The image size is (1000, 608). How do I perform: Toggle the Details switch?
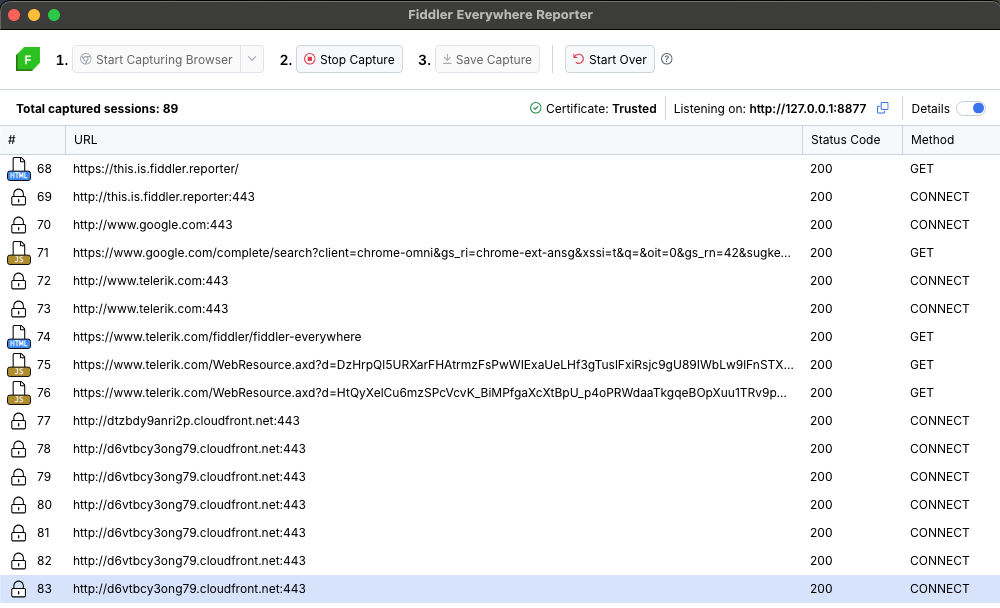click(970, 108)
